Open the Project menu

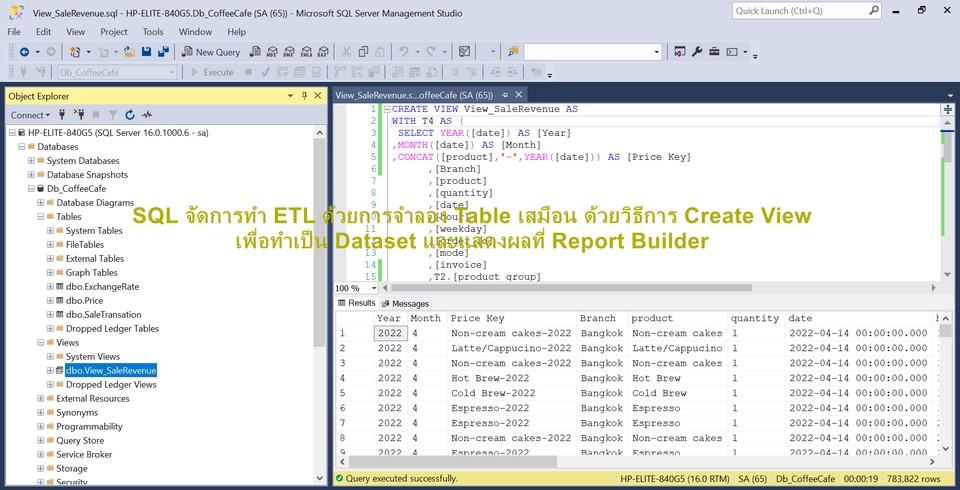(x=114, y=32)
